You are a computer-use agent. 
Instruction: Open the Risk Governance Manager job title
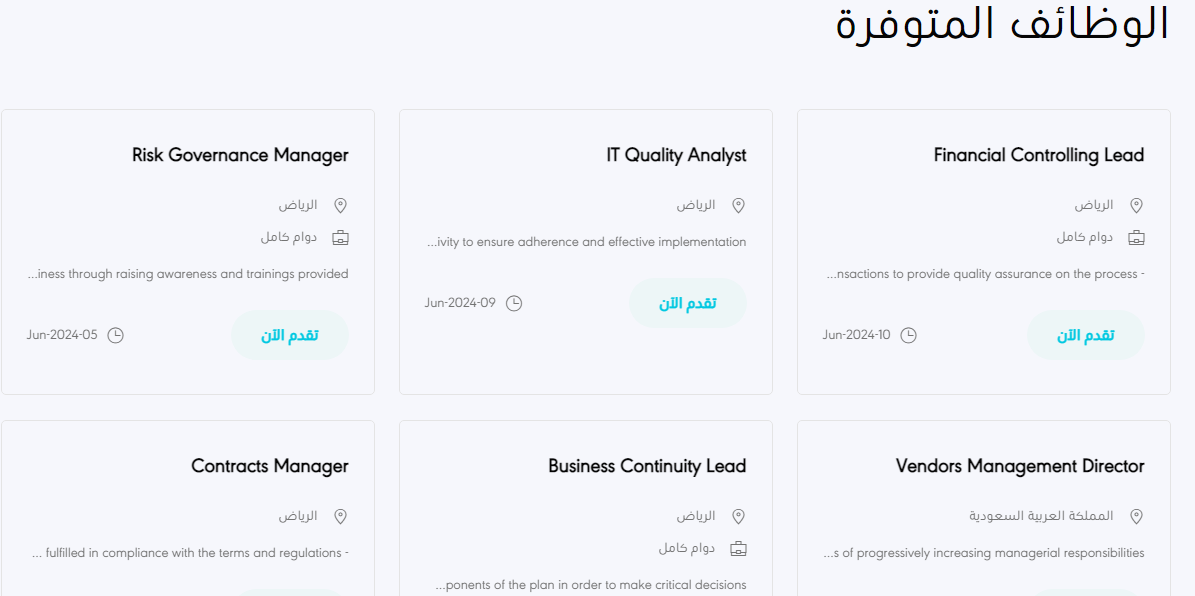(x=240, y=155)
